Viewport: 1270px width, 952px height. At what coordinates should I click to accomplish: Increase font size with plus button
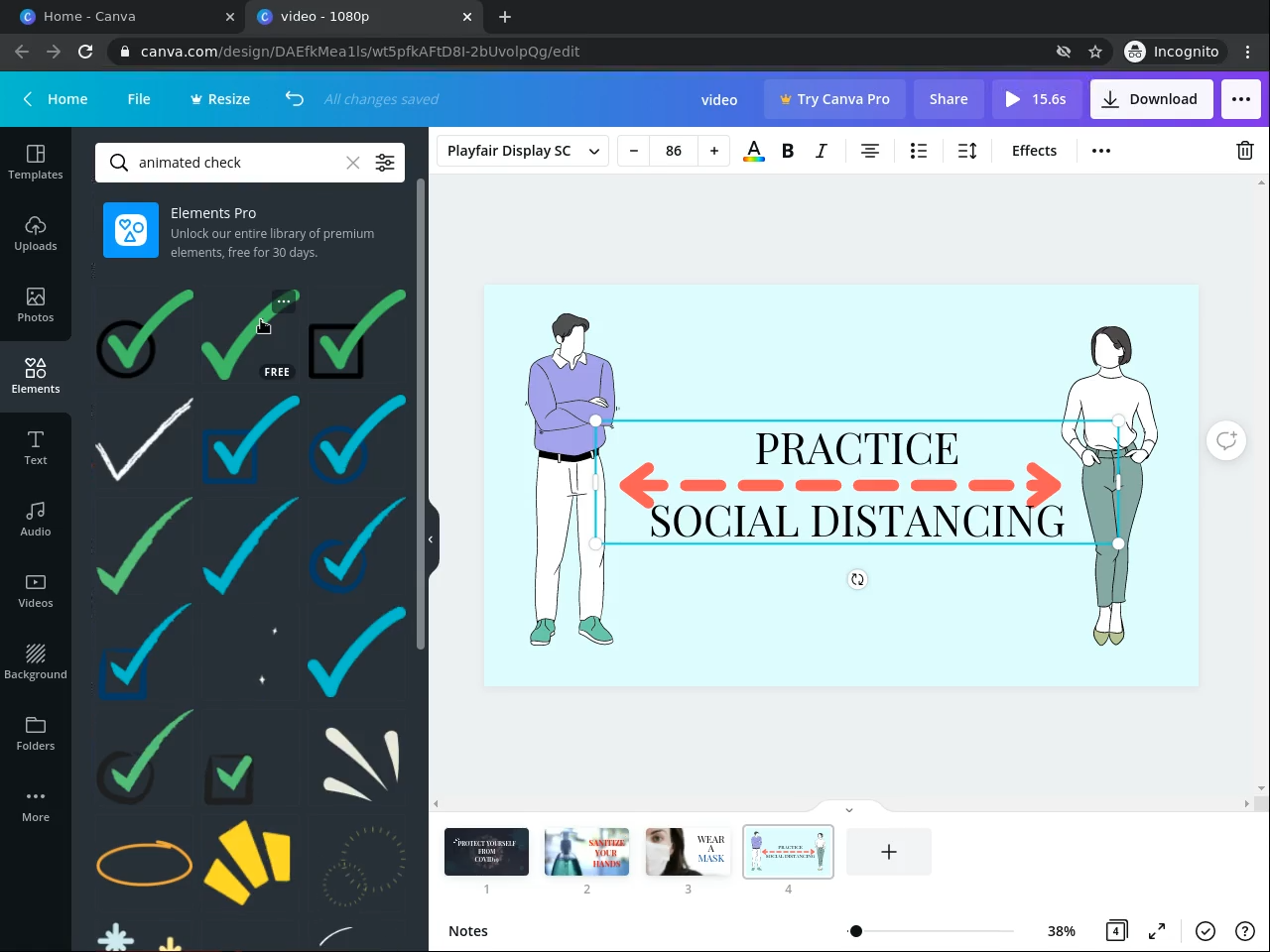pos(714,151)
